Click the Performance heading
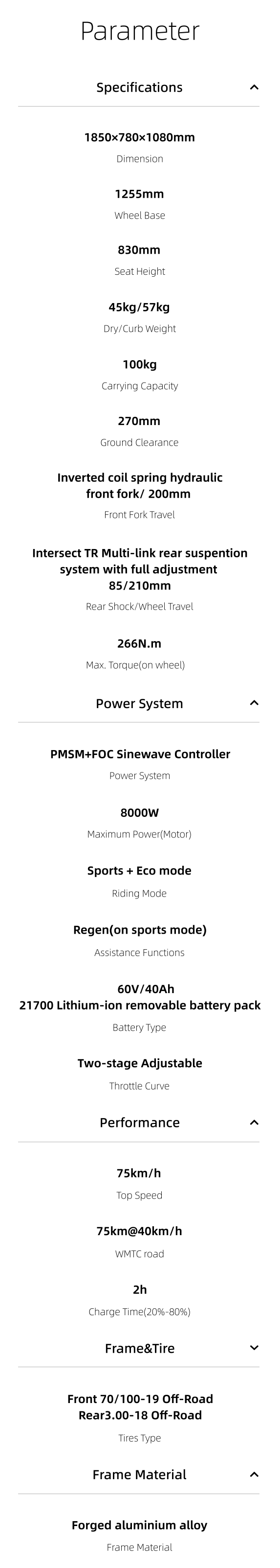280x1568 pixels. pos(139,1122)
